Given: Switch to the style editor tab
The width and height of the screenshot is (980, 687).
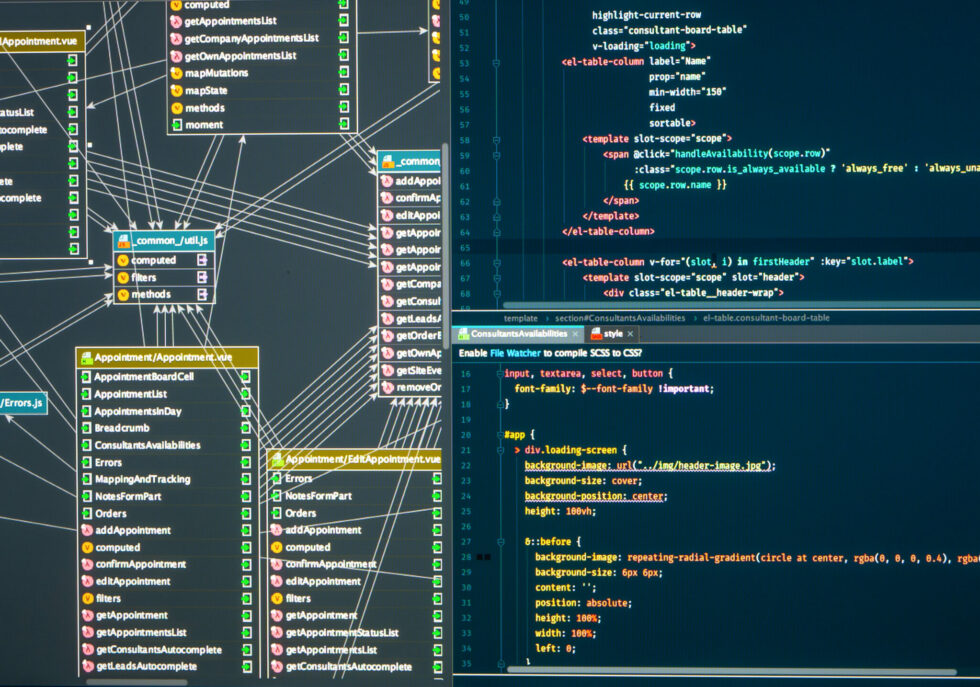Looking at the screenshot, I should tap(612, 334).
